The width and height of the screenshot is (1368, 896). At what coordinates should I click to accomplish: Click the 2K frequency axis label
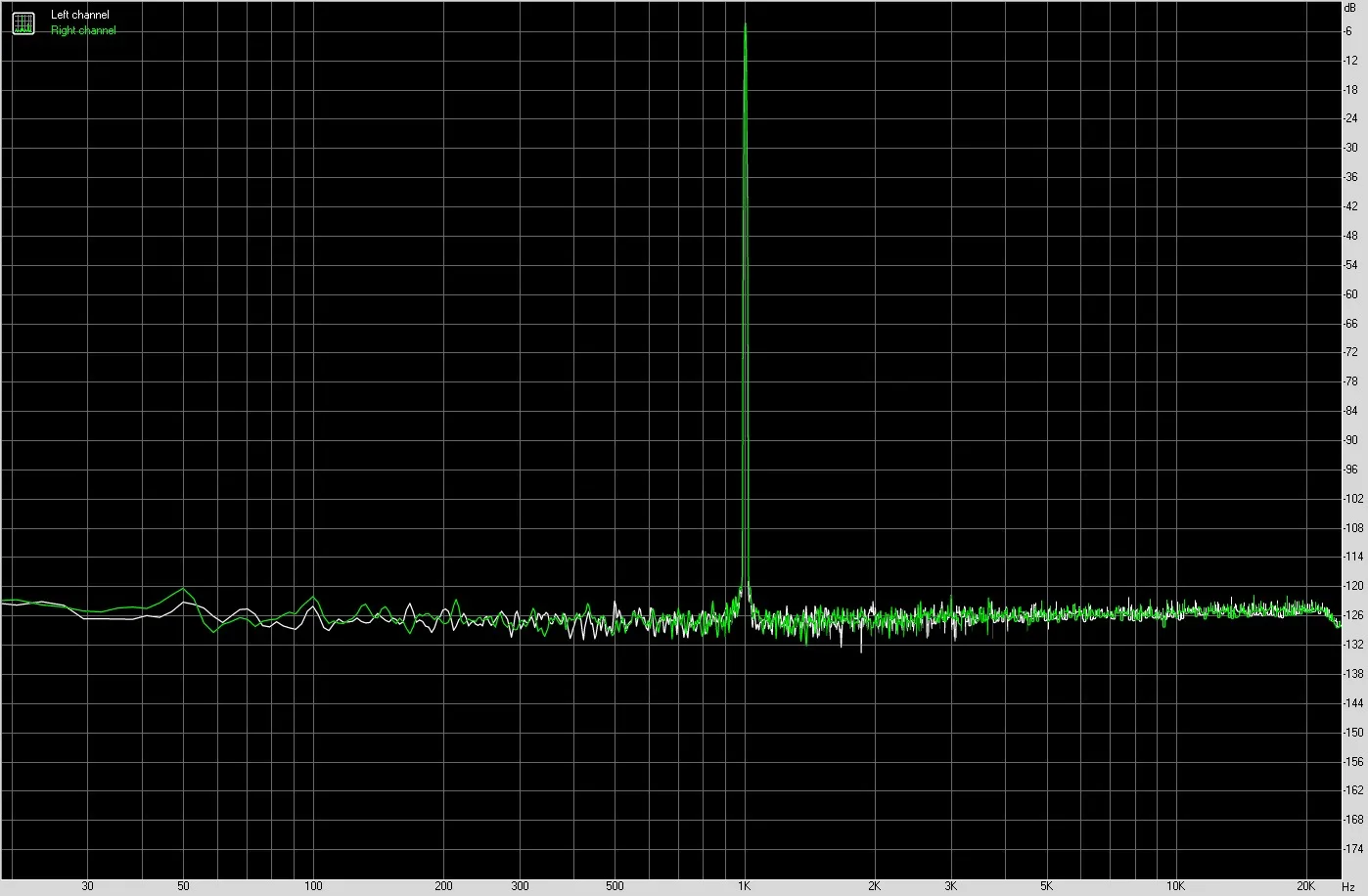click(874, 886)
